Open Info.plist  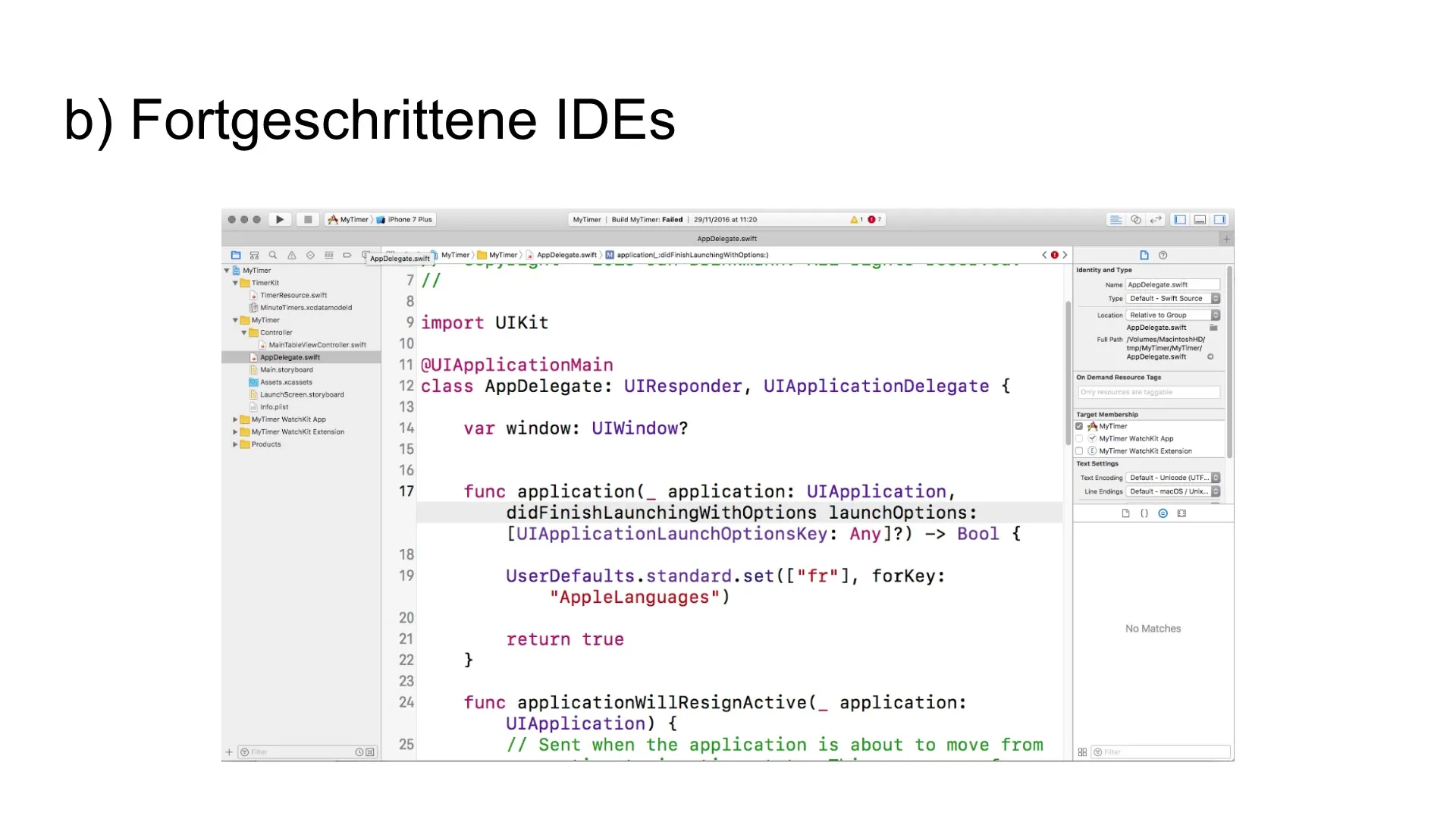[x=273, y=407]
